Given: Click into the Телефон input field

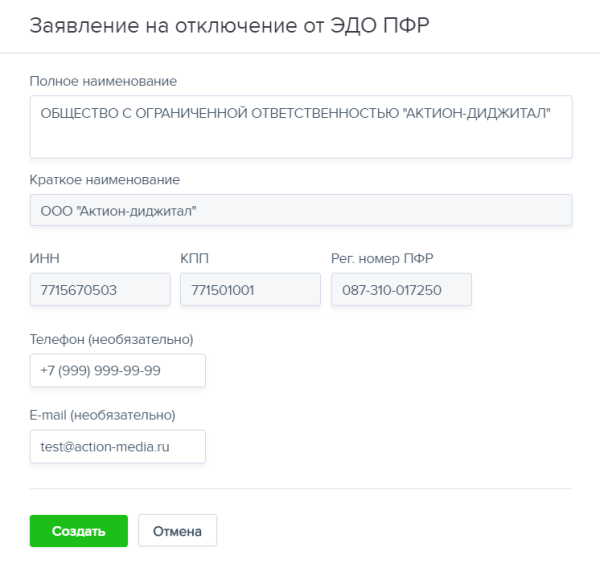Looking at the screenshot, I should (118, 370).
